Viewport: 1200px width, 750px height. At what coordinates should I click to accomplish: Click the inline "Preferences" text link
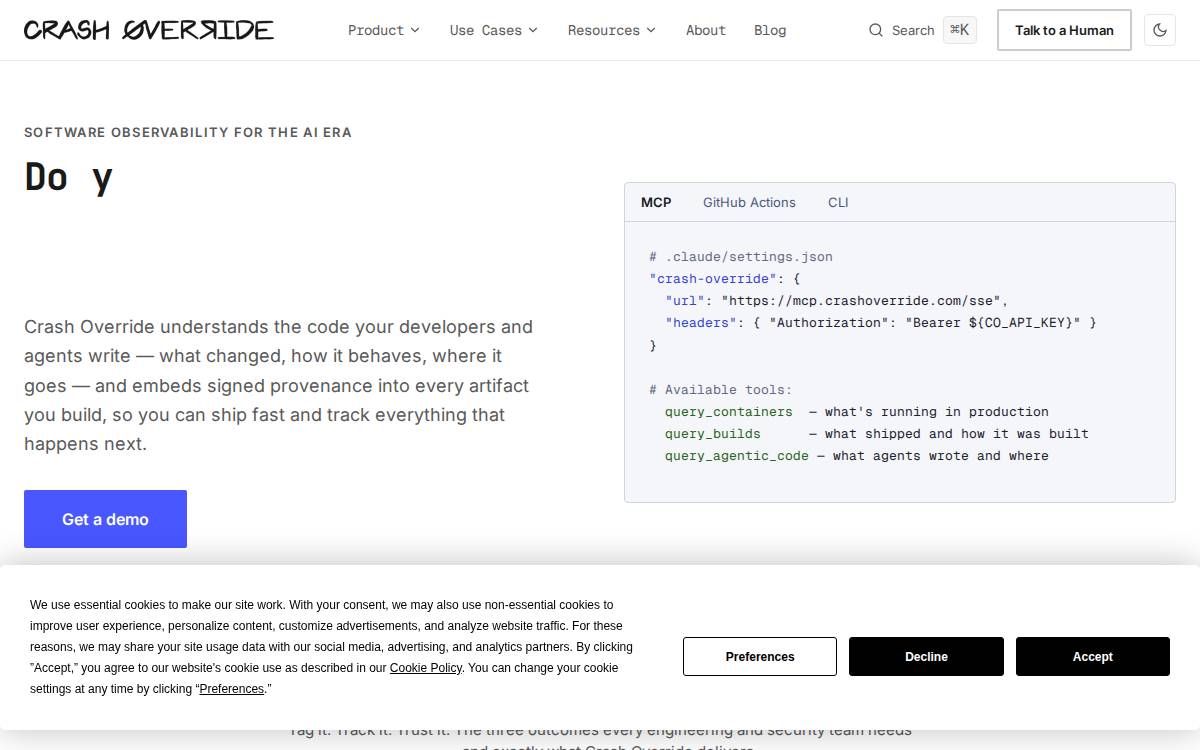[x=232, y=689]
